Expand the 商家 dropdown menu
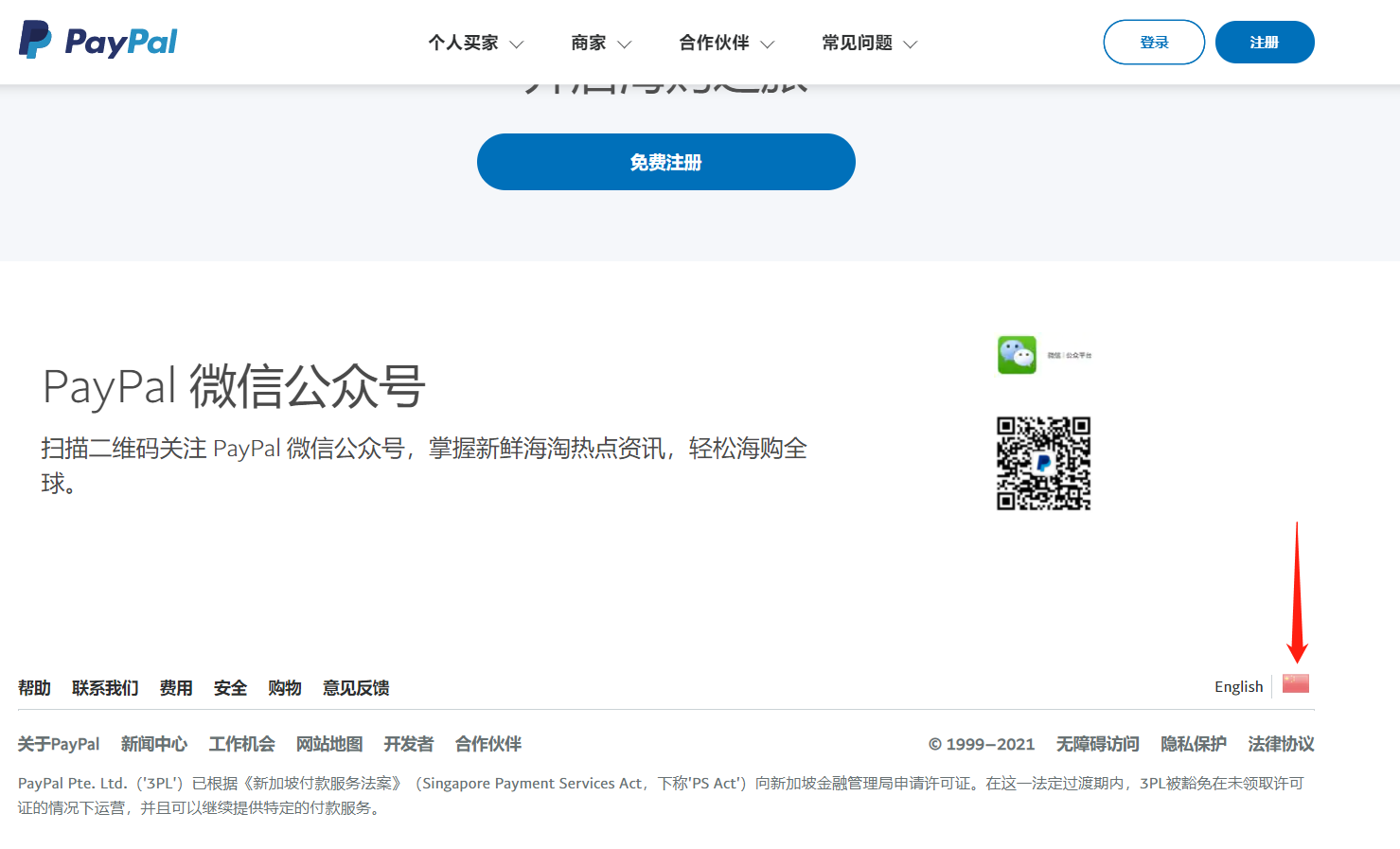 600,44
